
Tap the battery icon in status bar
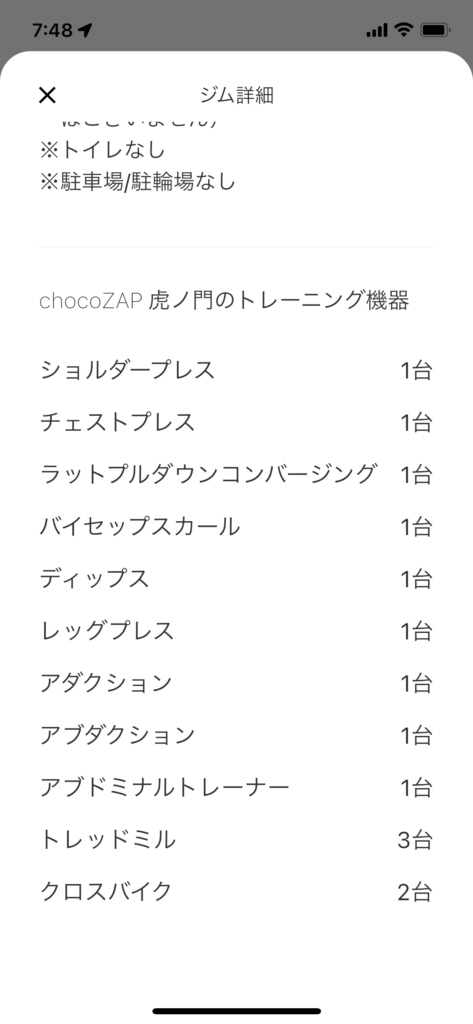pyautogui.click(x=434, y=30)
